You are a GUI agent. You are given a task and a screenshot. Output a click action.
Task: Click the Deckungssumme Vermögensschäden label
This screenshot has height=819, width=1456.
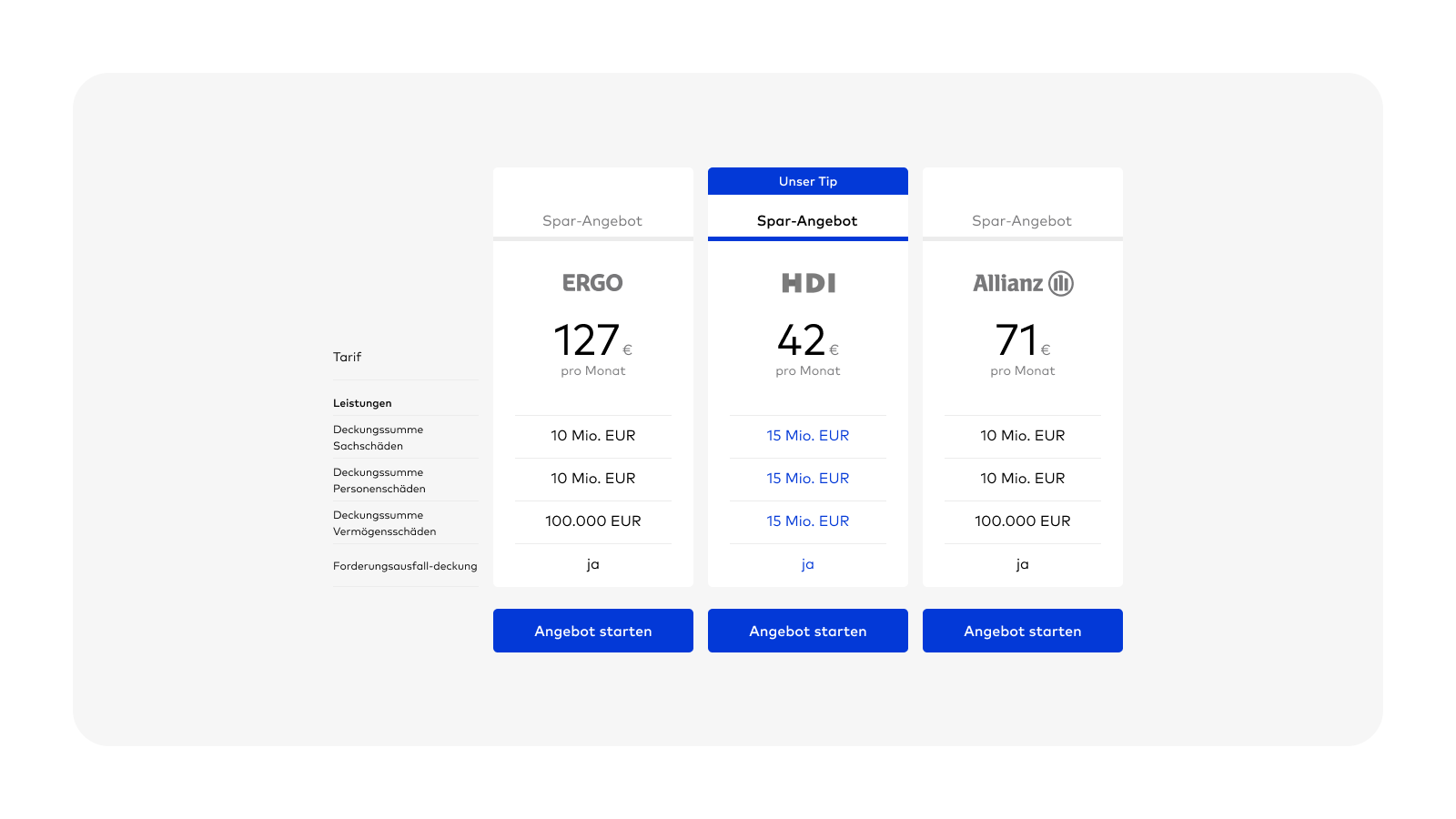point(385,523)
